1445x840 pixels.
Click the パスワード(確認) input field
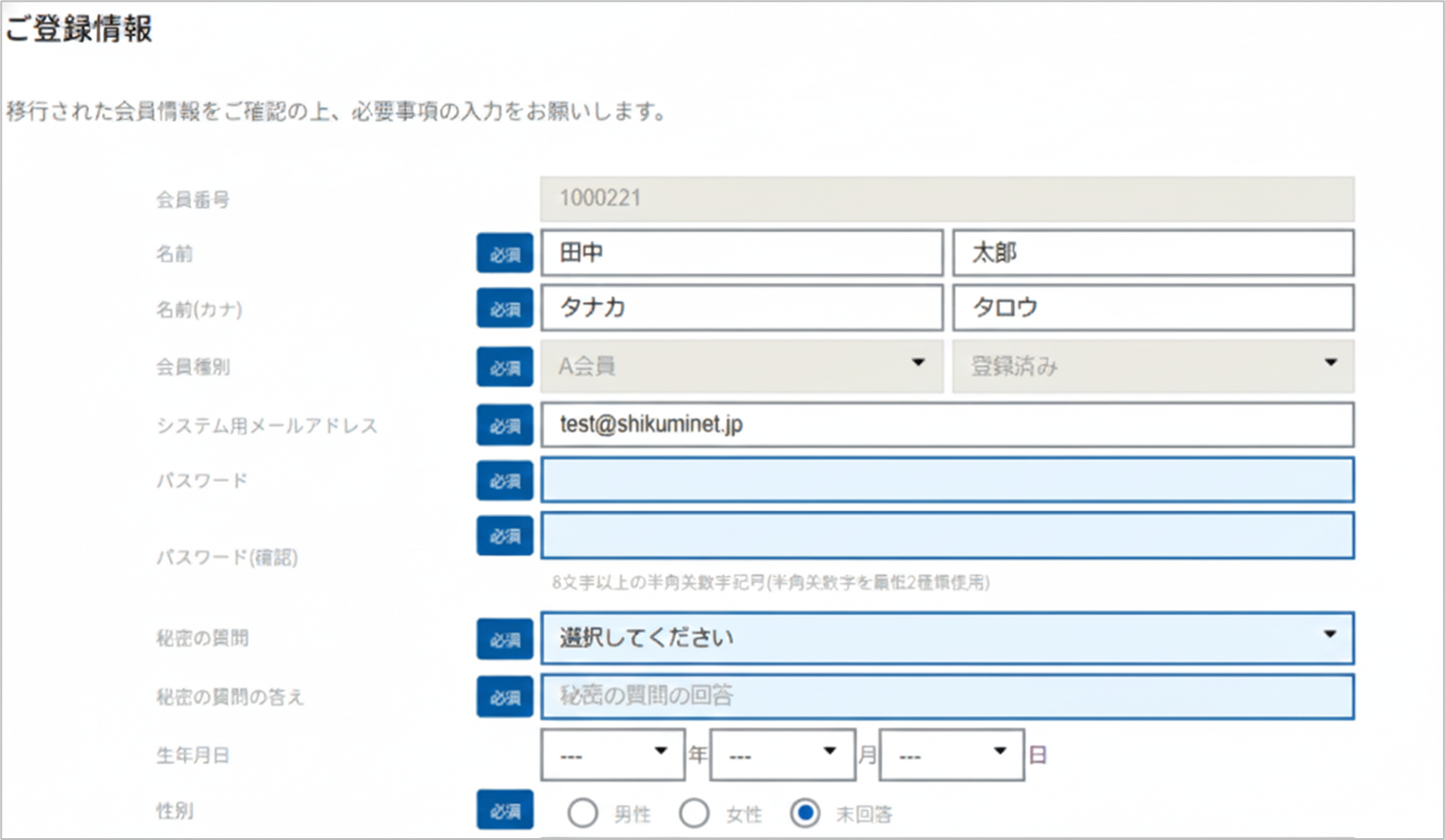coord(946,536)
